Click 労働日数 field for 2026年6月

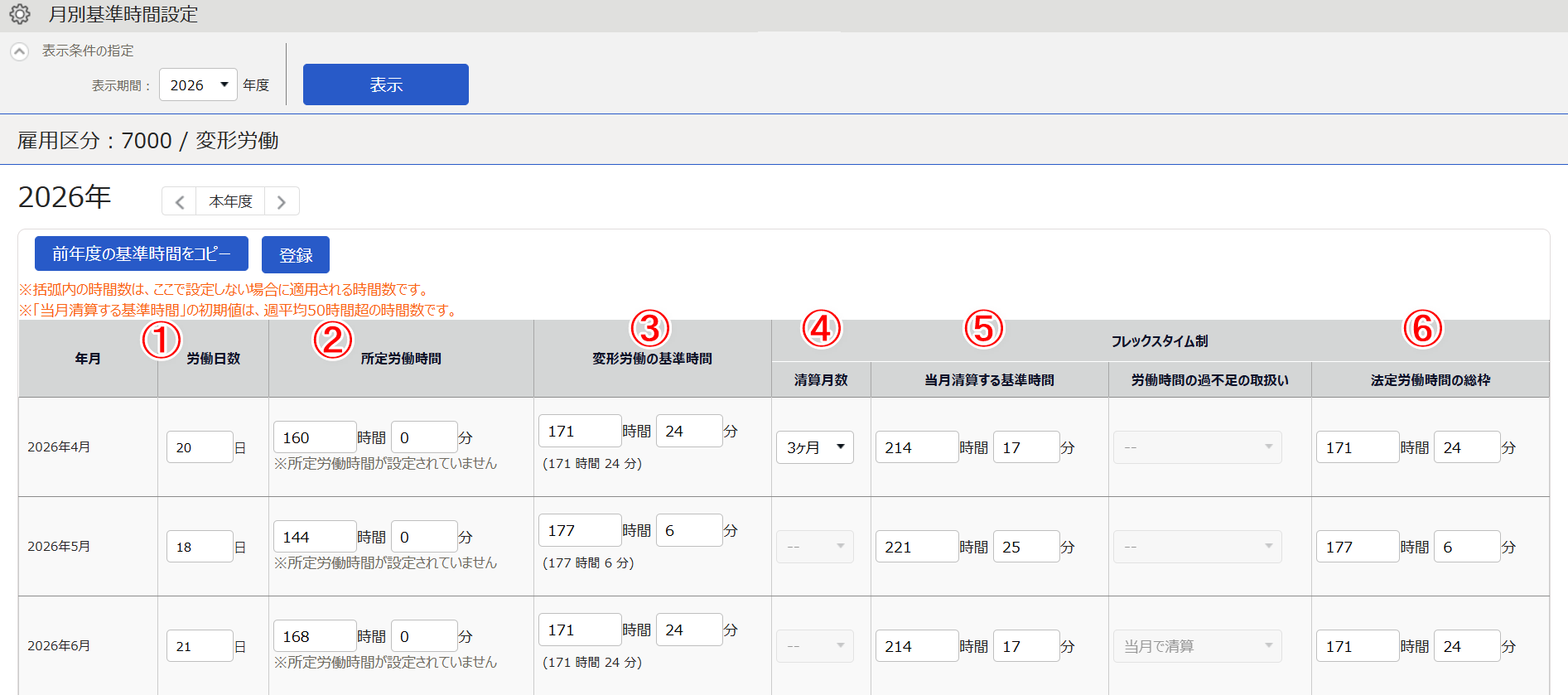200,646
